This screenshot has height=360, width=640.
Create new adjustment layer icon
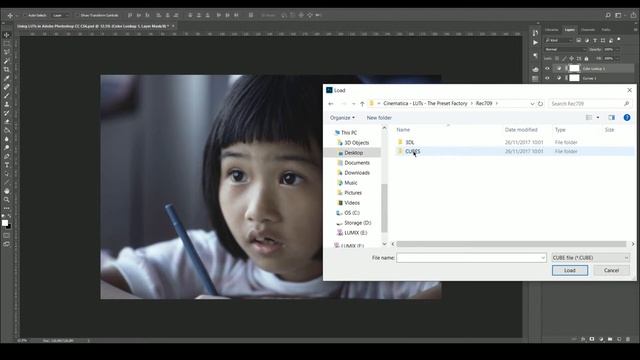click(x=601, y=339)
